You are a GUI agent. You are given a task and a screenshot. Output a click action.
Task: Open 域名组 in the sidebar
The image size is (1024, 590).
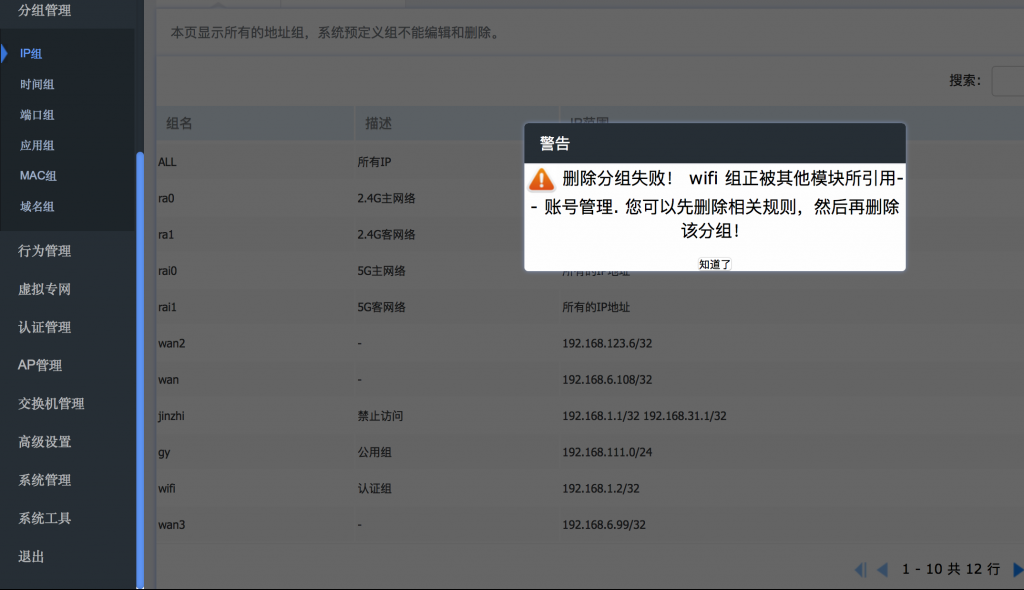37,206
